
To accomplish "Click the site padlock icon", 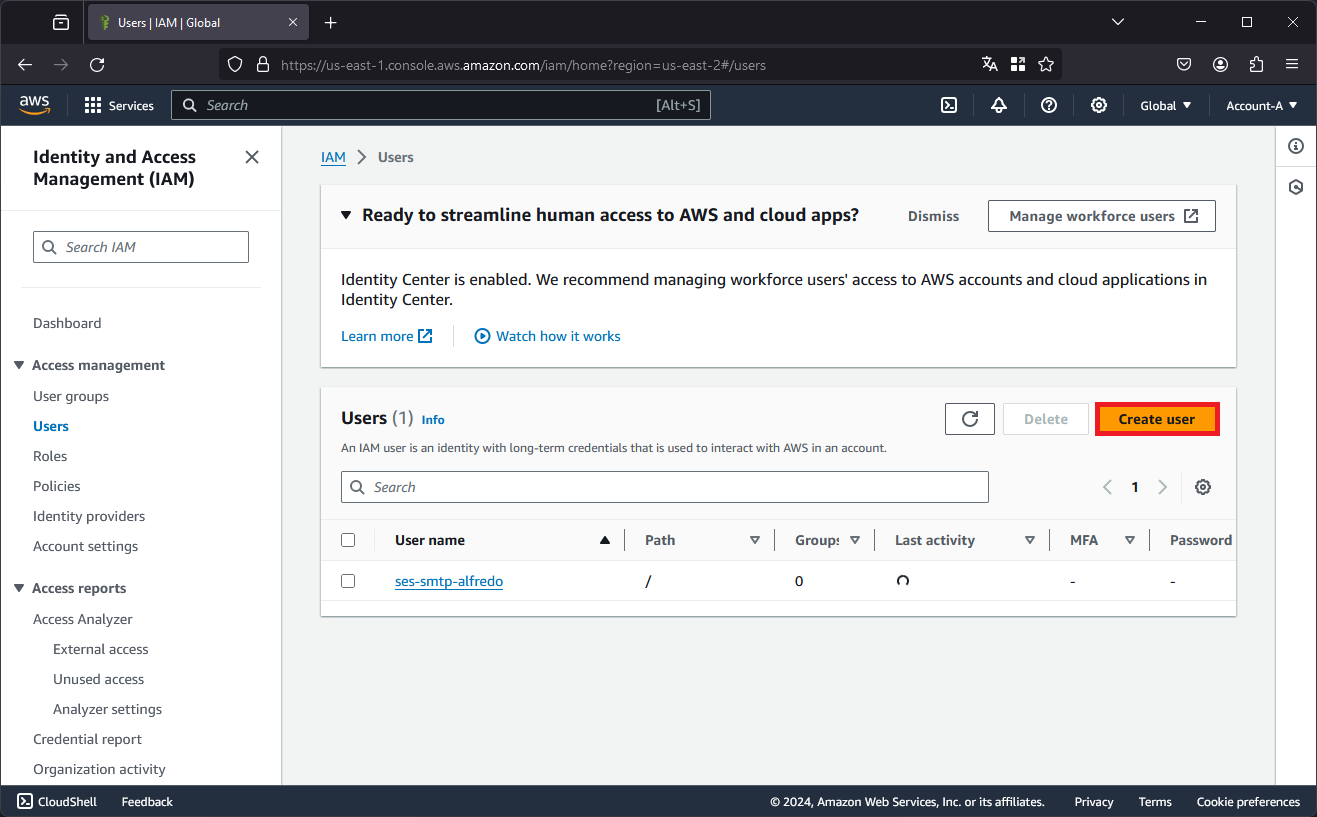I will tap(263, 64).
